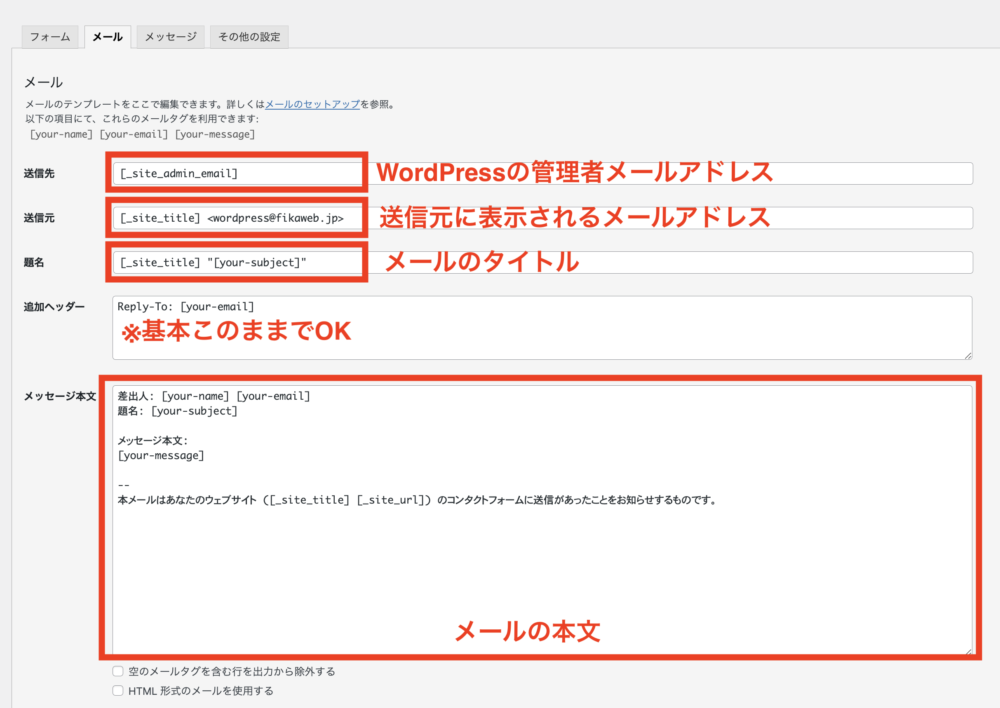1000x708 pixels.
Task: Click the メッセージ本文 field label
Action: coord(60,396)
